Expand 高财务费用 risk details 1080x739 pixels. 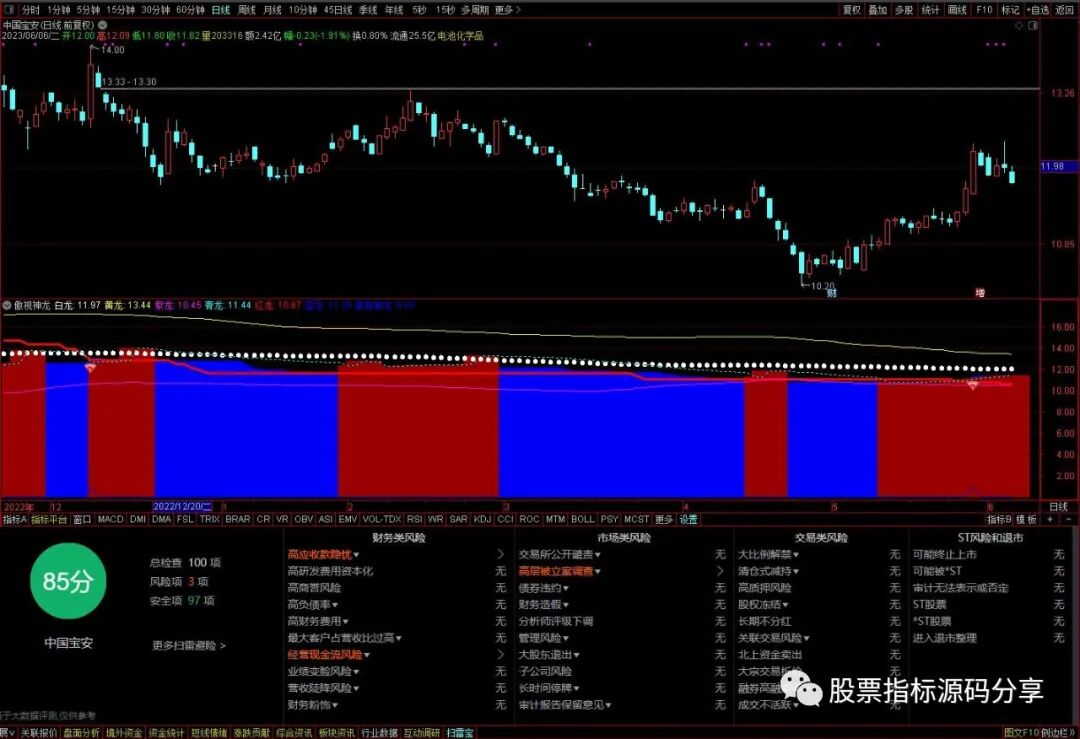pyautogui.click(x=318, y=621)
